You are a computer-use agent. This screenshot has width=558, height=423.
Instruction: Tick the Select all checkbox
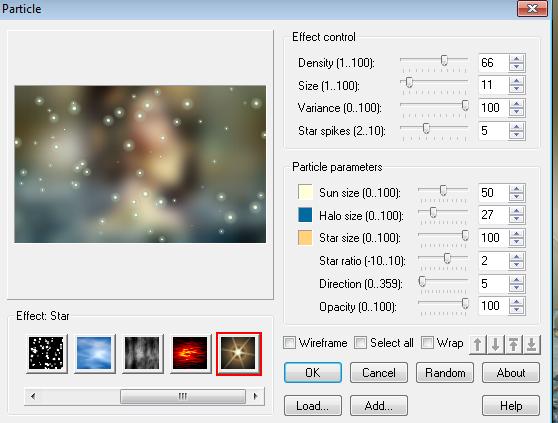360,343
